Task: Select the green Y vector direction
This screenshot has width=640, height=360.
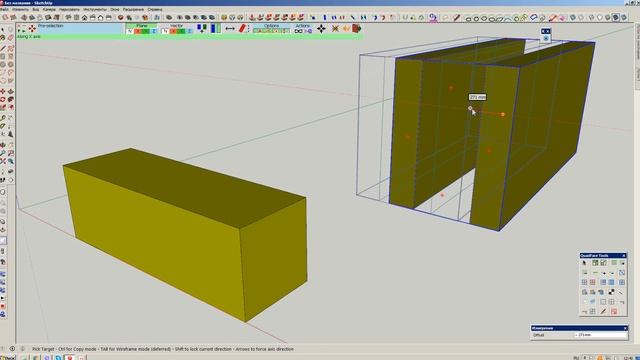Action: [x=181, y=31]
